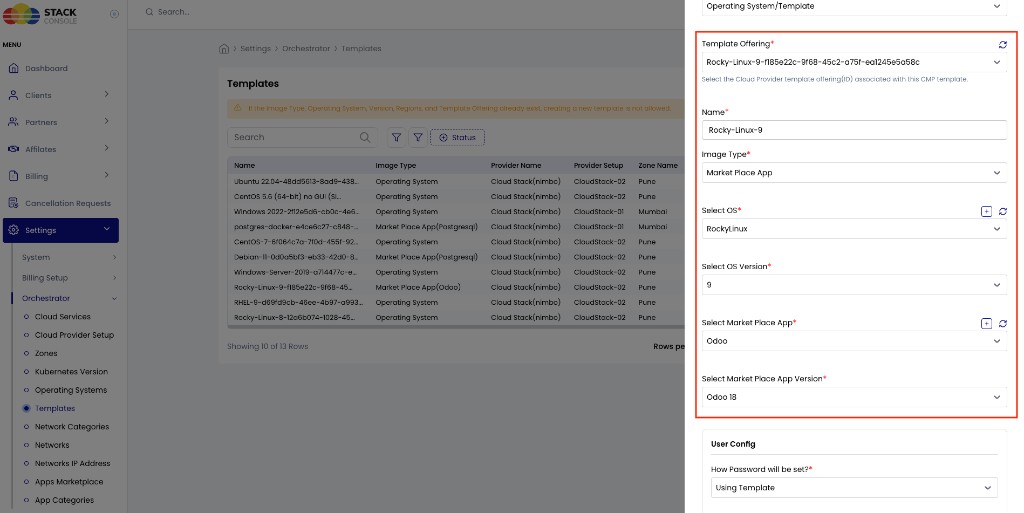Viewport: 1024px width, 513px height.
Task: Open Networks IP Address page
Action: point(72,463)
